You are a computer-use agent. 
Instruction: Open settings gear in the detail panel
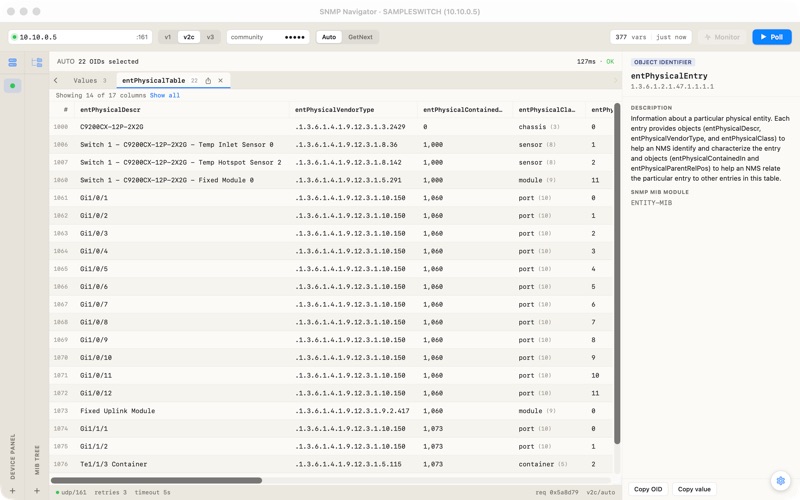pos(780,481)
